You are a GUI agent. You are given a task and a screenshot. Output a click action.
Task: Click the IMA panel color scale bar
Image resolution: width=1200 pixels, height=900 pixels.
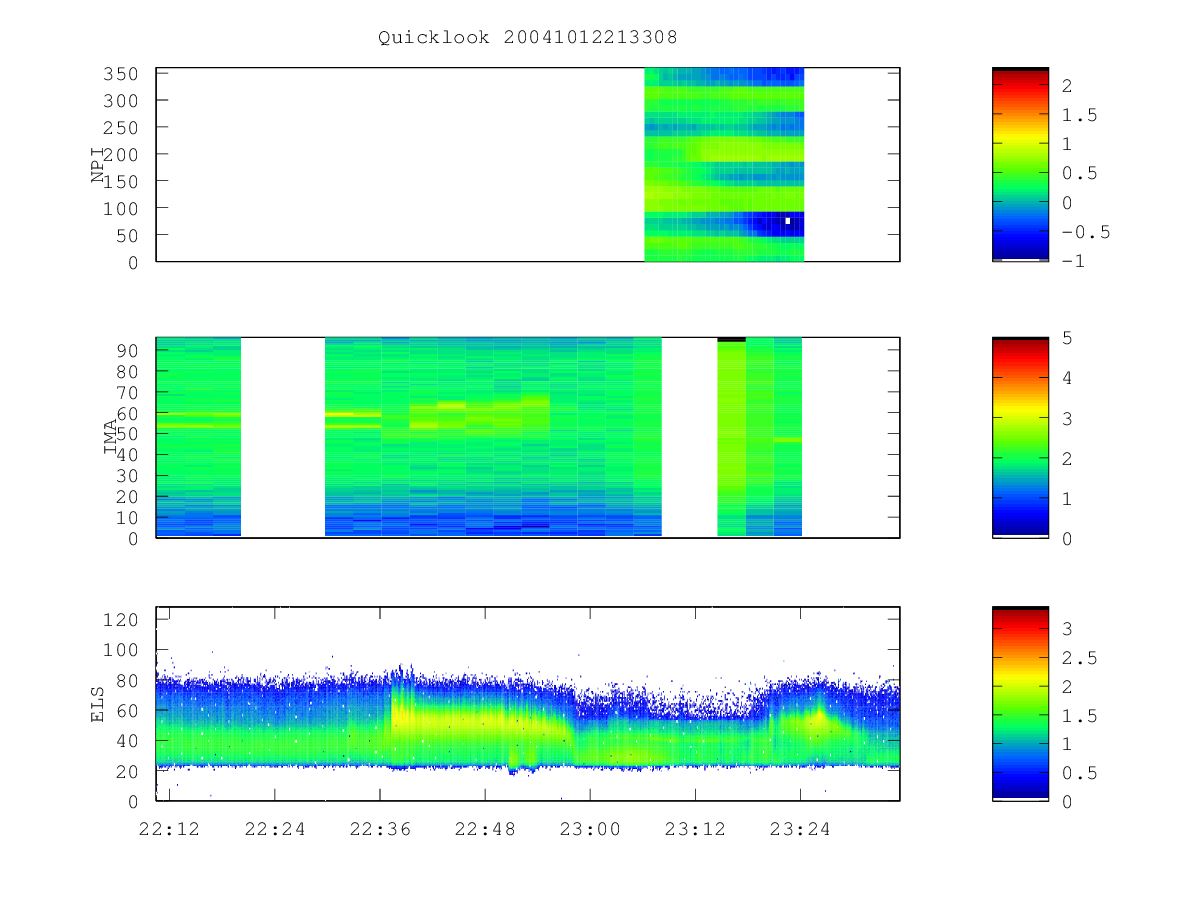coord(1020,438)
